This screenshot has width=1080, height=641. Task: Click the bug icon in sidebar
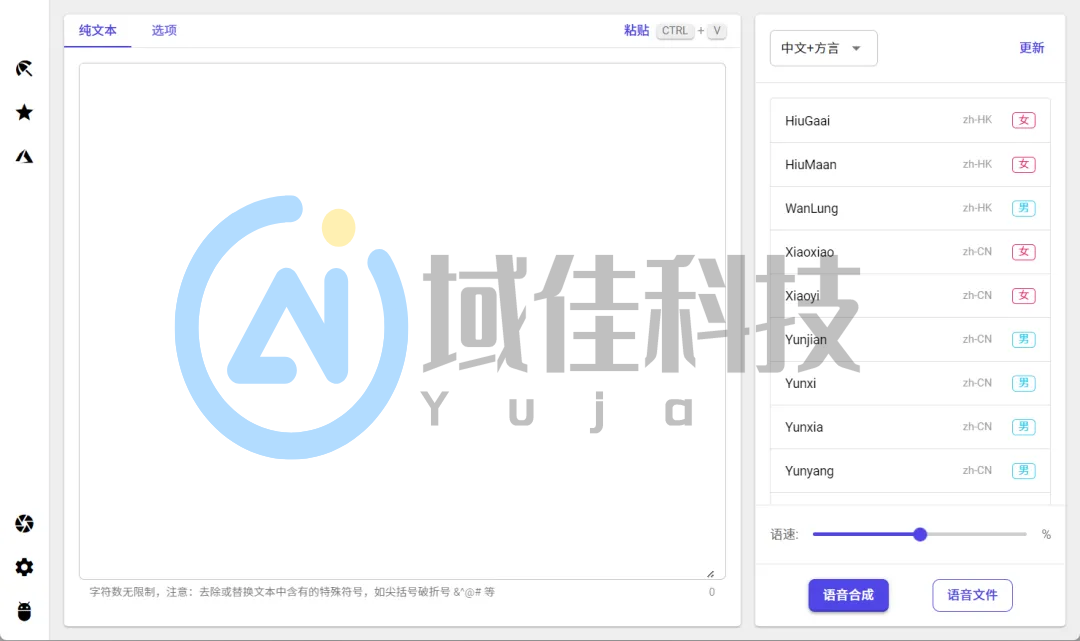(24, 611)
